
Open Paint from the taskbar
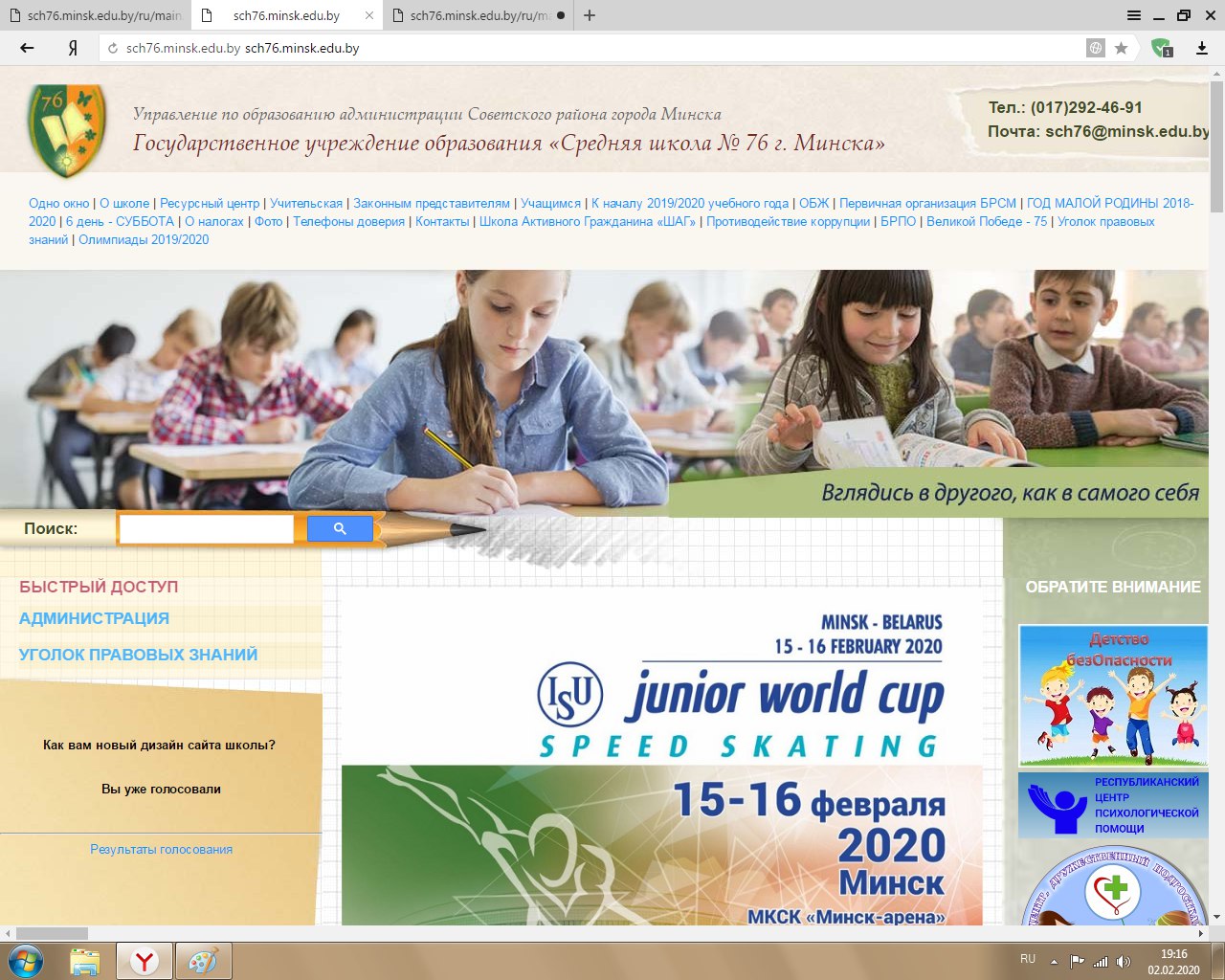click(203, 961)
